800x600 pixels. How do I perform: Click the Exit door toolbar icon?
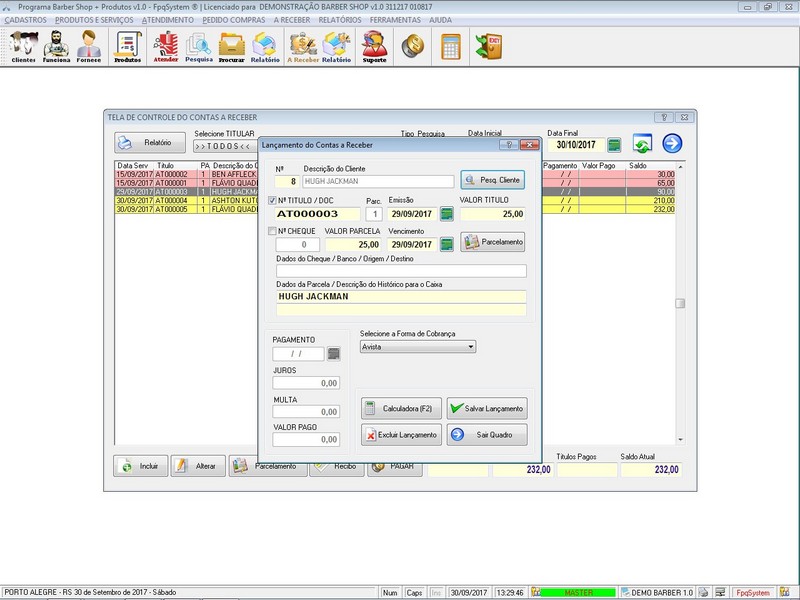[489, 46]
